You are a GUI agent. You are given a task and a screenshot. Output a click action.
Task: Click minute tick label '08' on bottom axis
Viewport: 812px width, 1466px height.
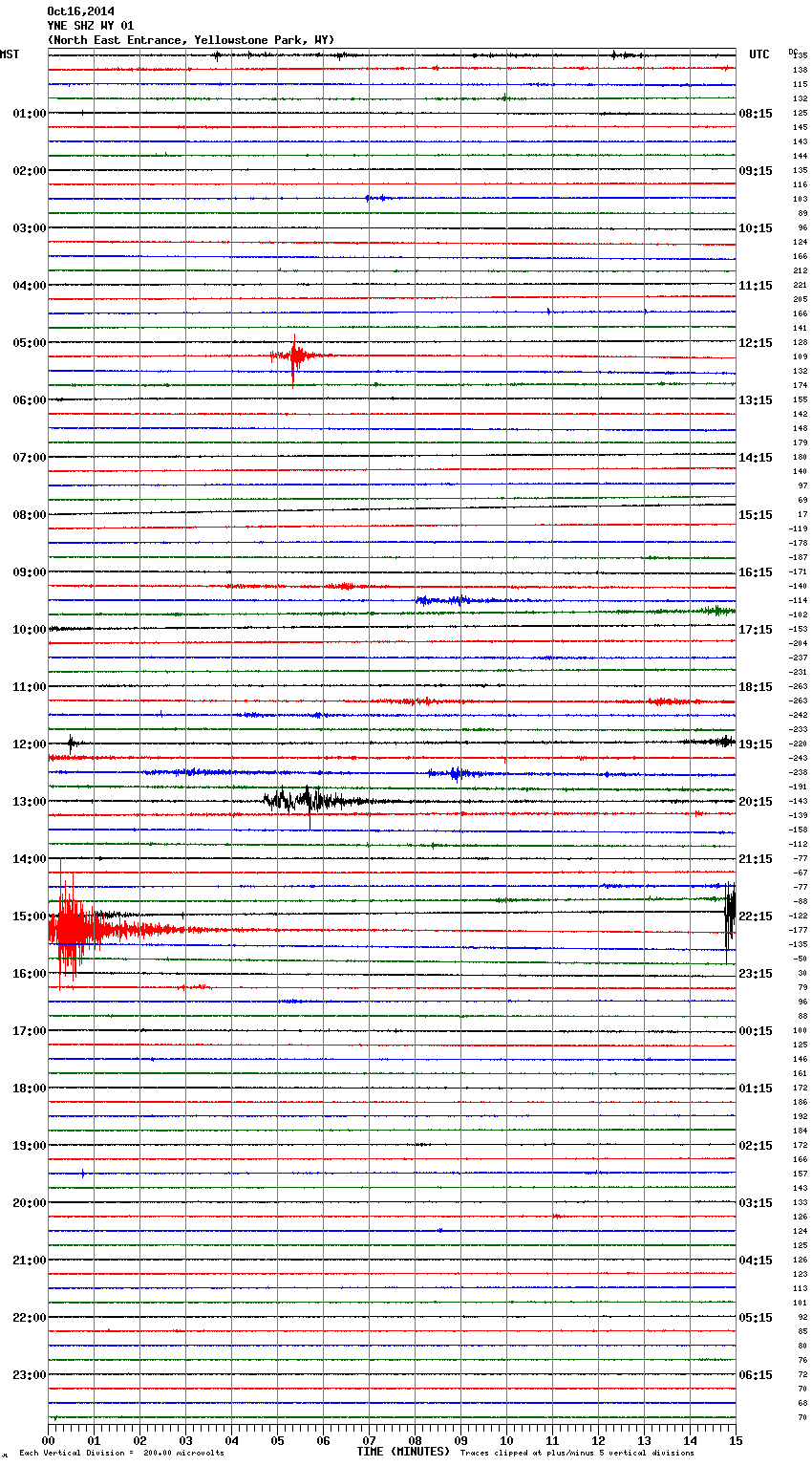pos(415,1440)
